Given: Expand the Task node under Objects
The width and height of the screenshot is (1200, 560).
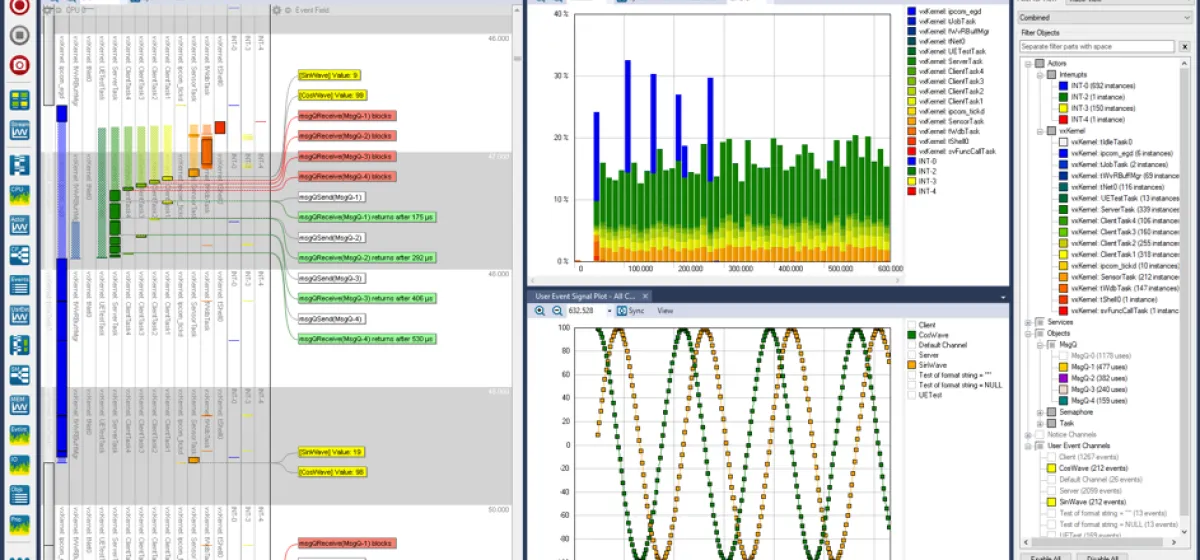Looking at the screenshot, I should [1039, 423].
